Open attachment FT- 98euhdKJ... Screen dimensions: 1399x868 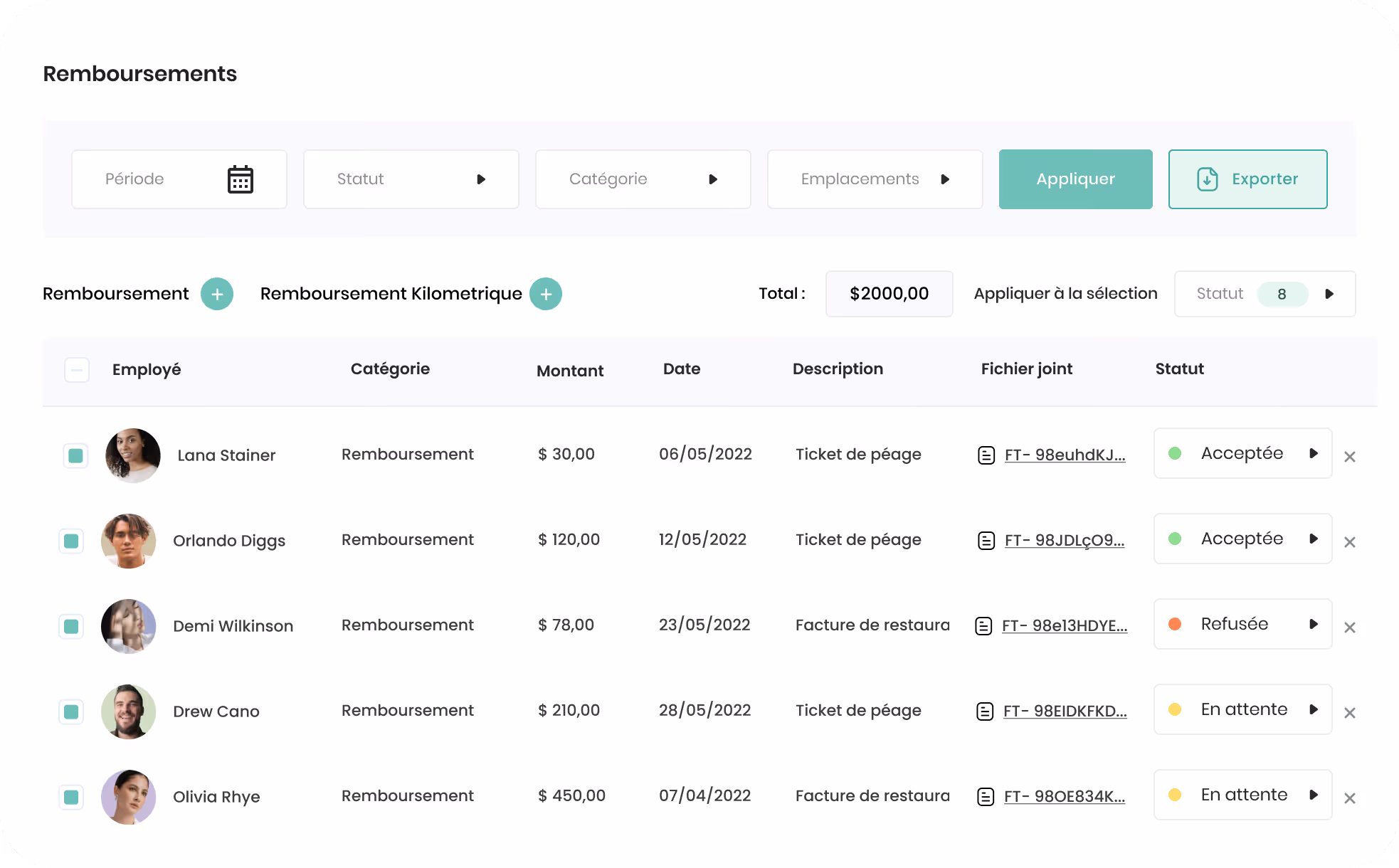pos(1065,455)
